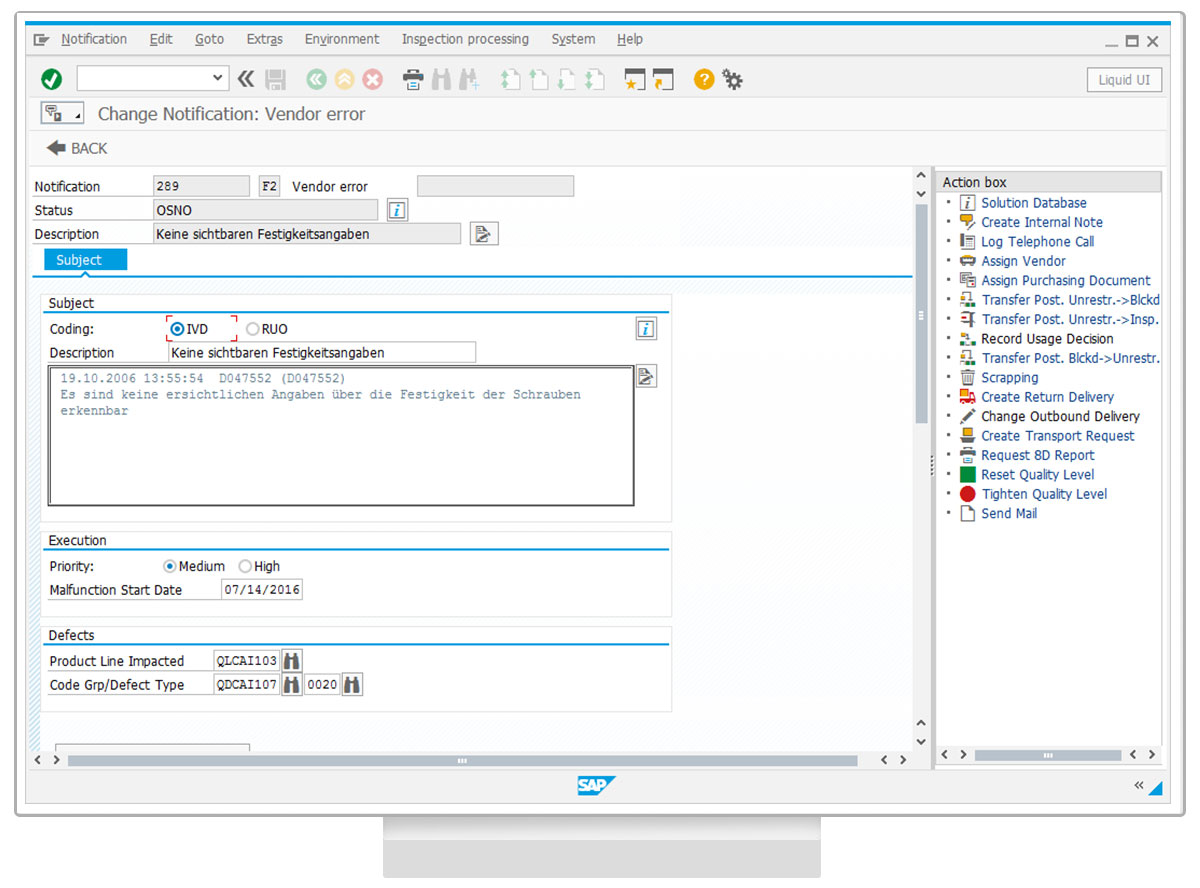Click the Malfunction Start Date field
The width and height of the screenshot is (1200, 888).
tap(261, 590)
